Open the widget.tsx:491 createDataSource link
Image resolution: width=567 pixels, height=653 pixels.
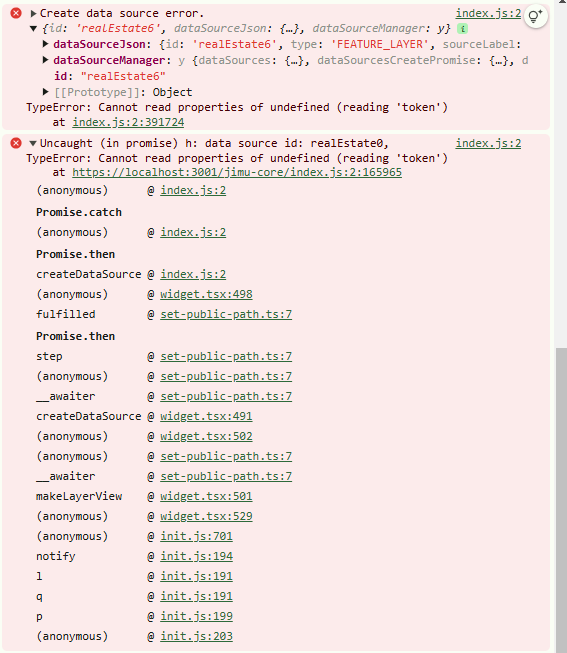coord(206,416)
